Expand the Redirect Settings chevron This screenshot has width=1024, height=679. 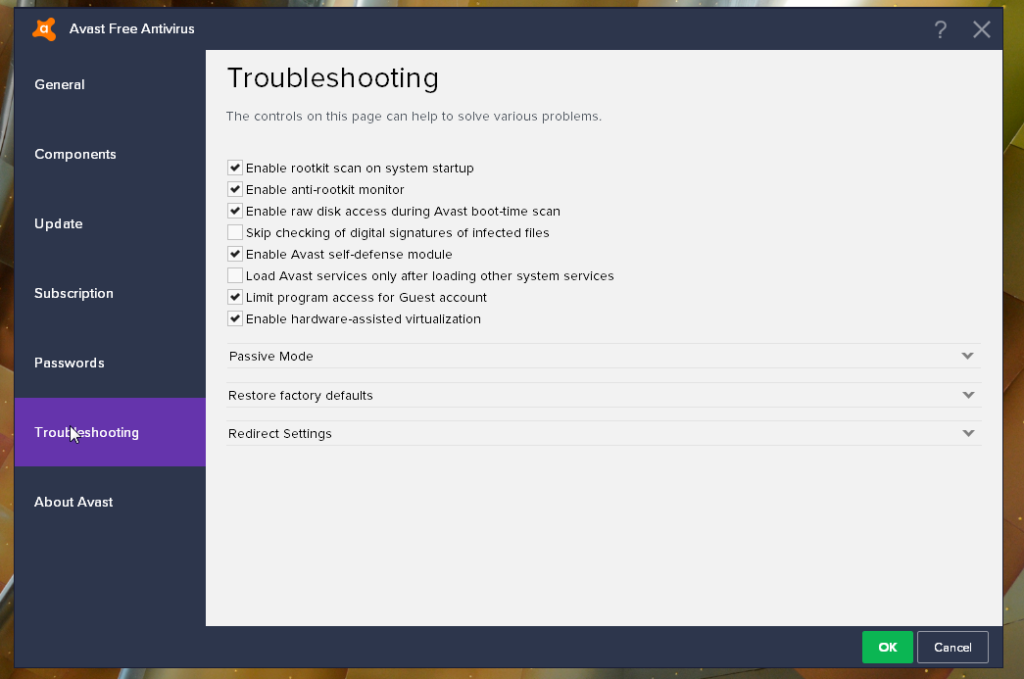pos(968,434)
